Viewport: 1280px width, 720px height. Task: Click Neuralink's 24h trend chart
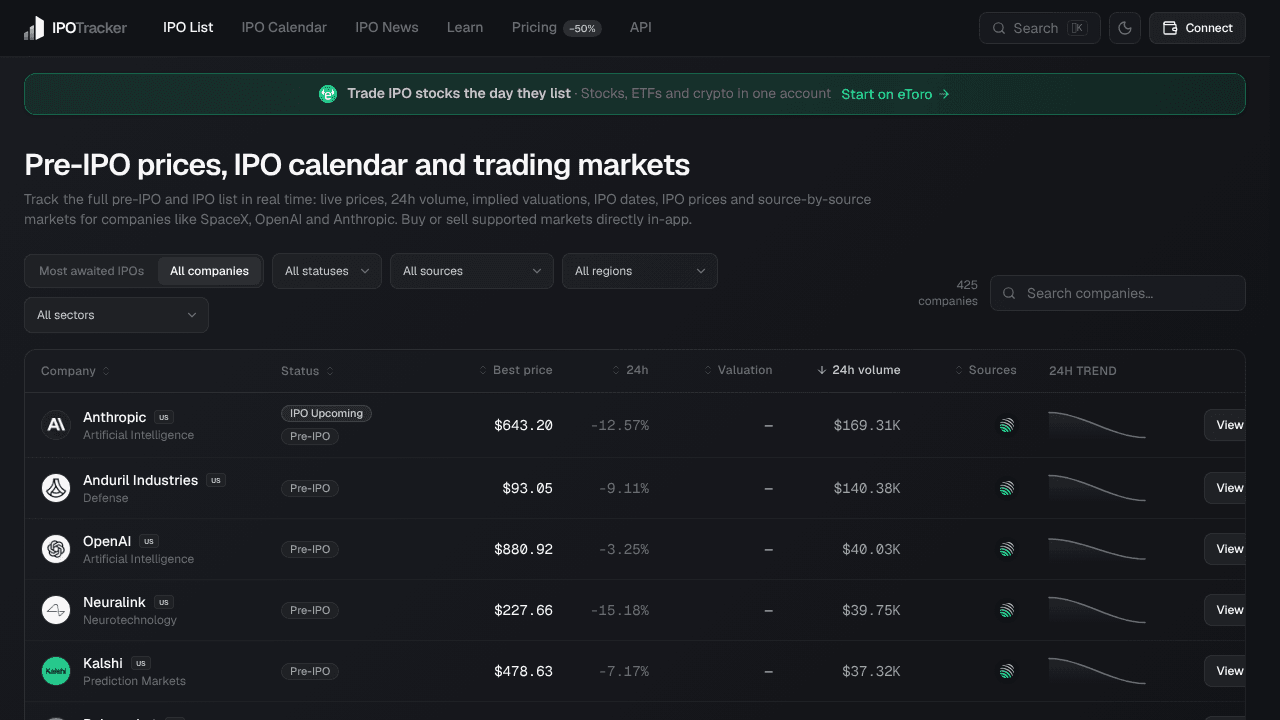[1097, 610]
